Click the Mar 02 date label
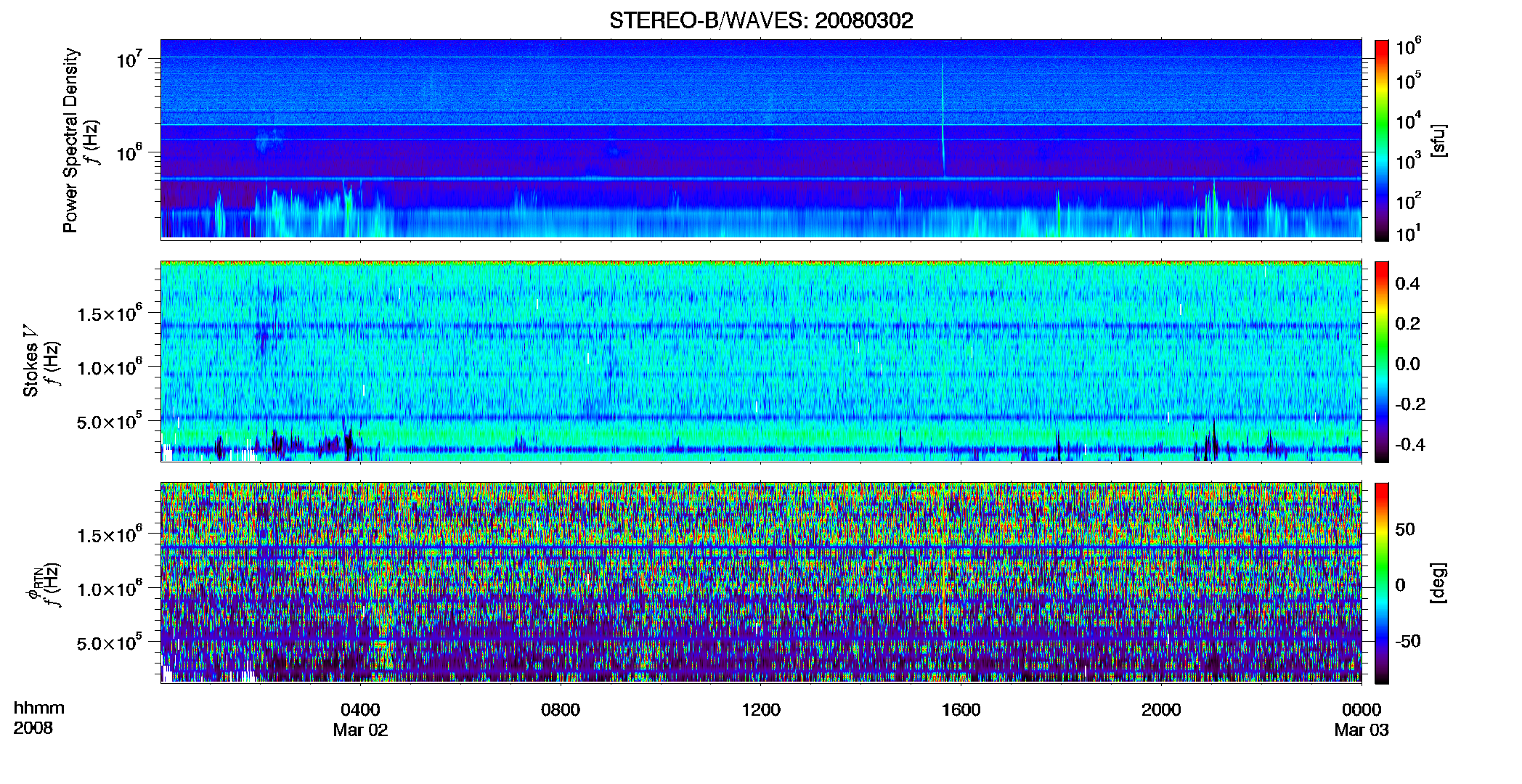 360,730
